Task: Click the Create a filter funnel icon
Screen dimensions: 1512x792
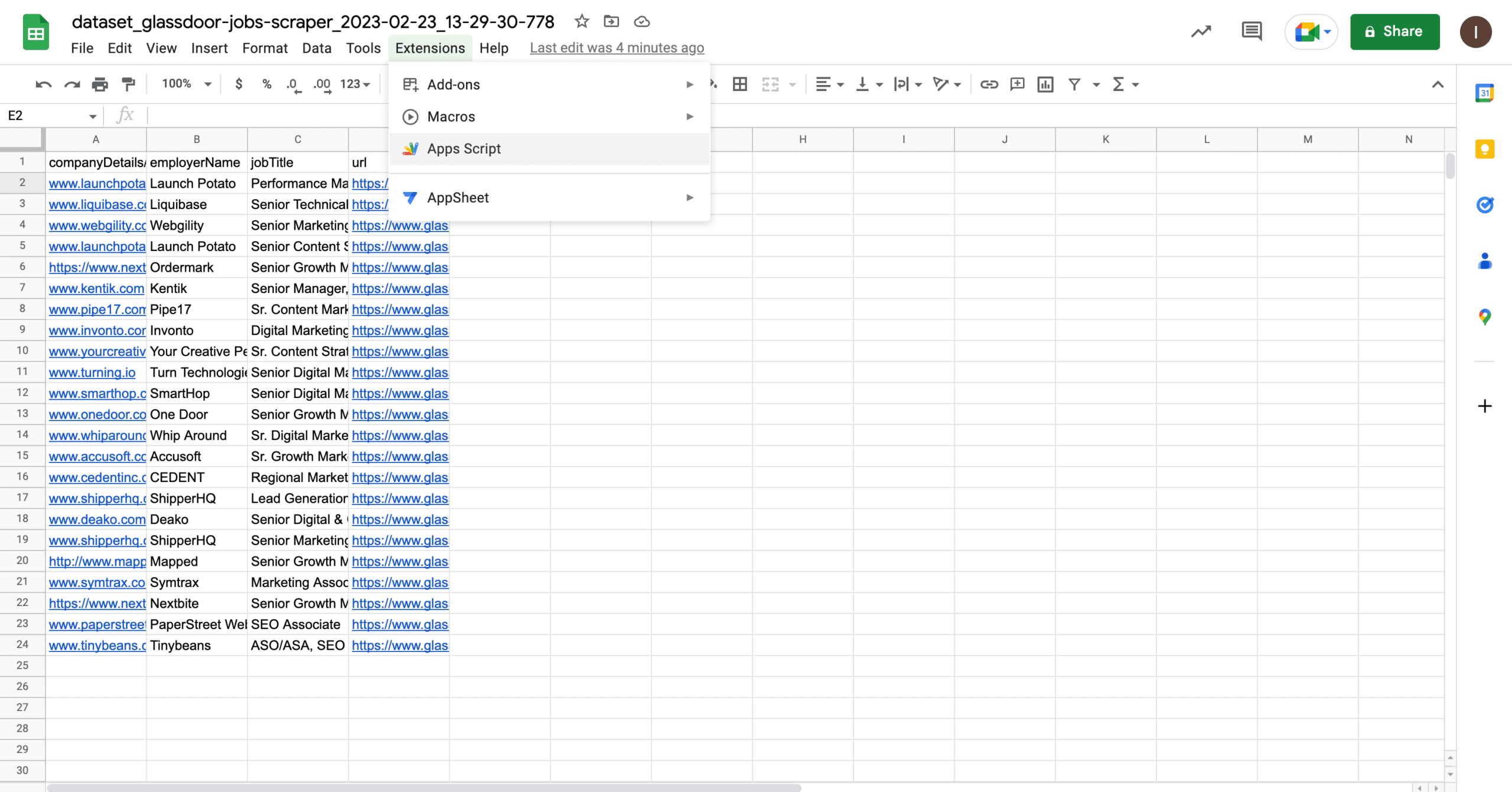Action: click(1074, 84)
